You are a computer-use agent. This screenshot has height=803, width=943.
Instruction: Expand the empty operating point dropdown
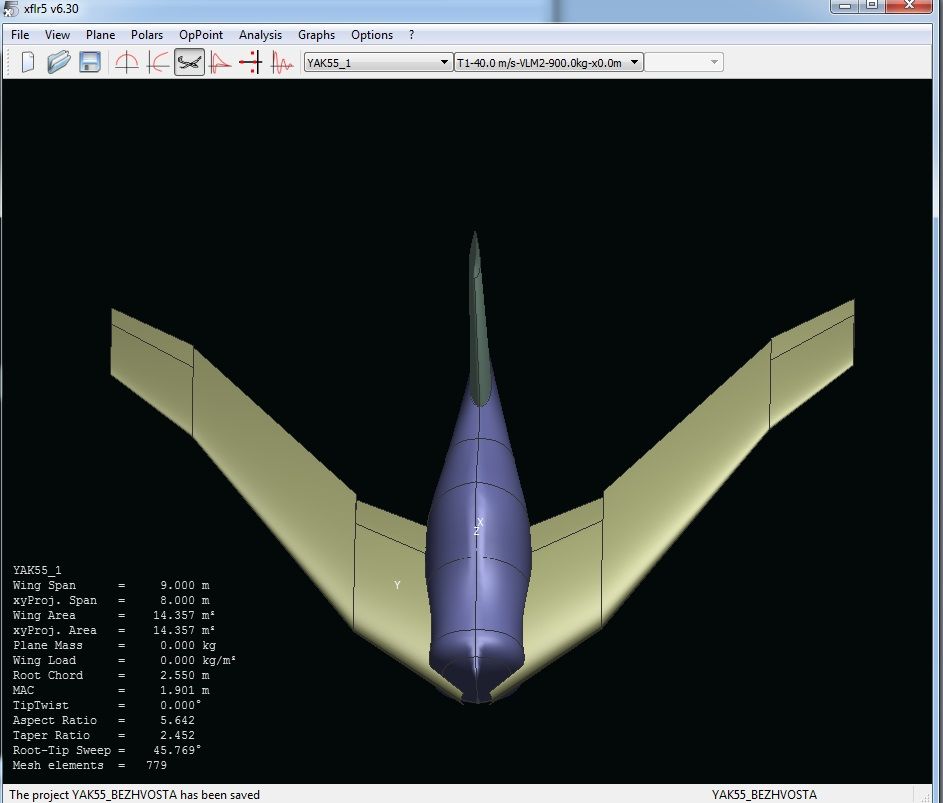[x=684, y=63]
